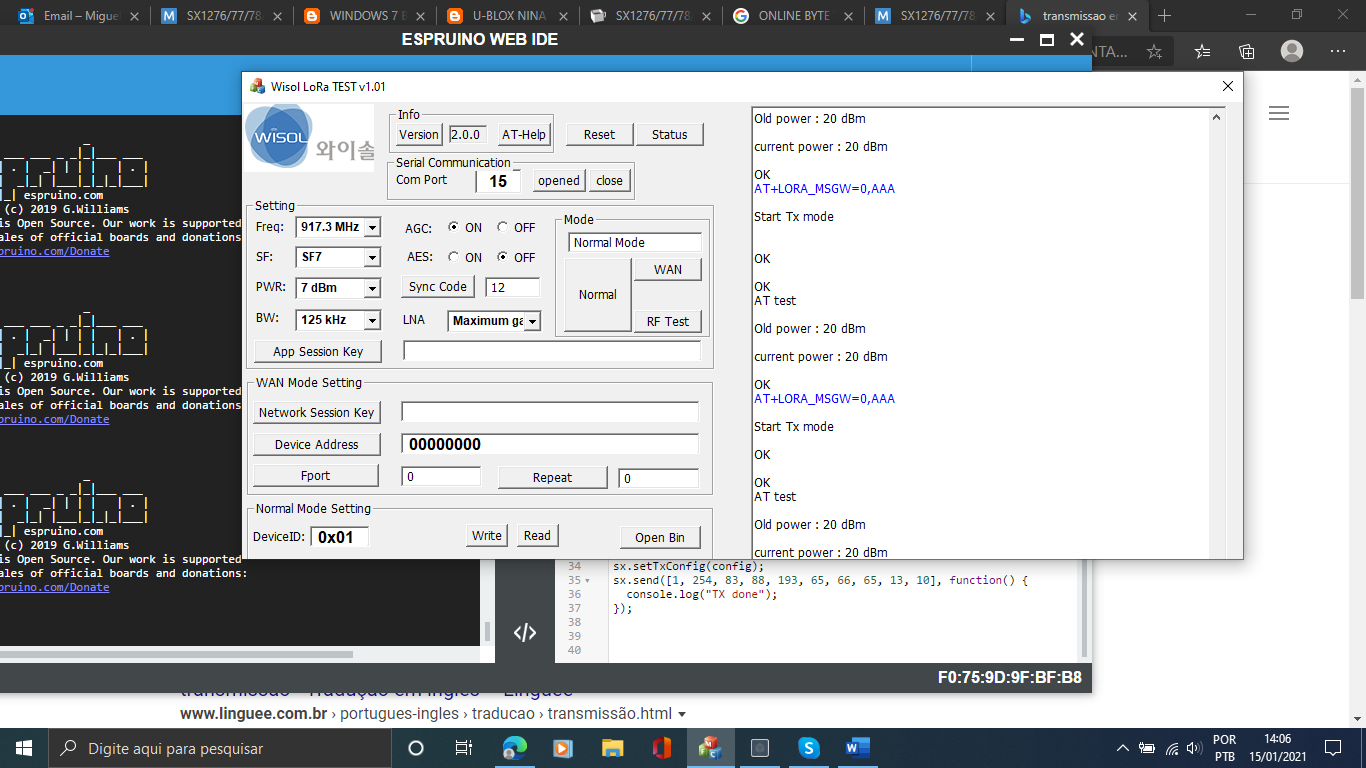The image size is (1366, 768).
Task: Click the opened serial port button
Action: 558,181
